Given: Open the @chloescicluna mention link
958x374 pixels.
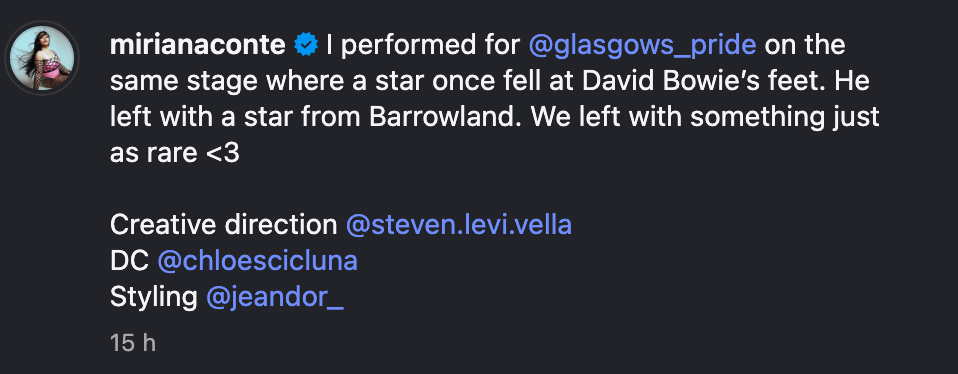Looking at the screenshot, I should [257, 261].
